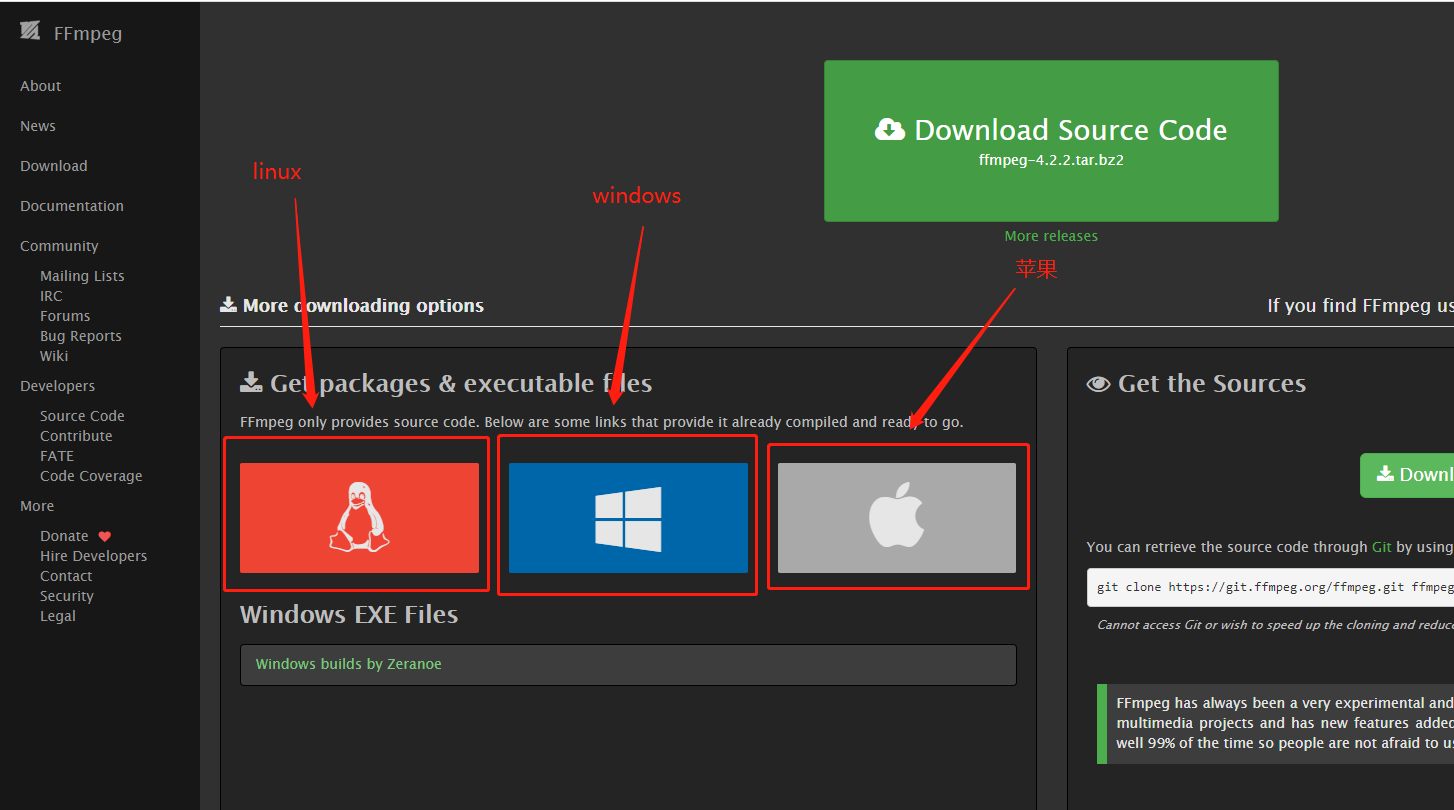Viewport: 1454px width, 810px height.
Task: Click the Git link in sources text
Action: click(x=1382, y=547)
